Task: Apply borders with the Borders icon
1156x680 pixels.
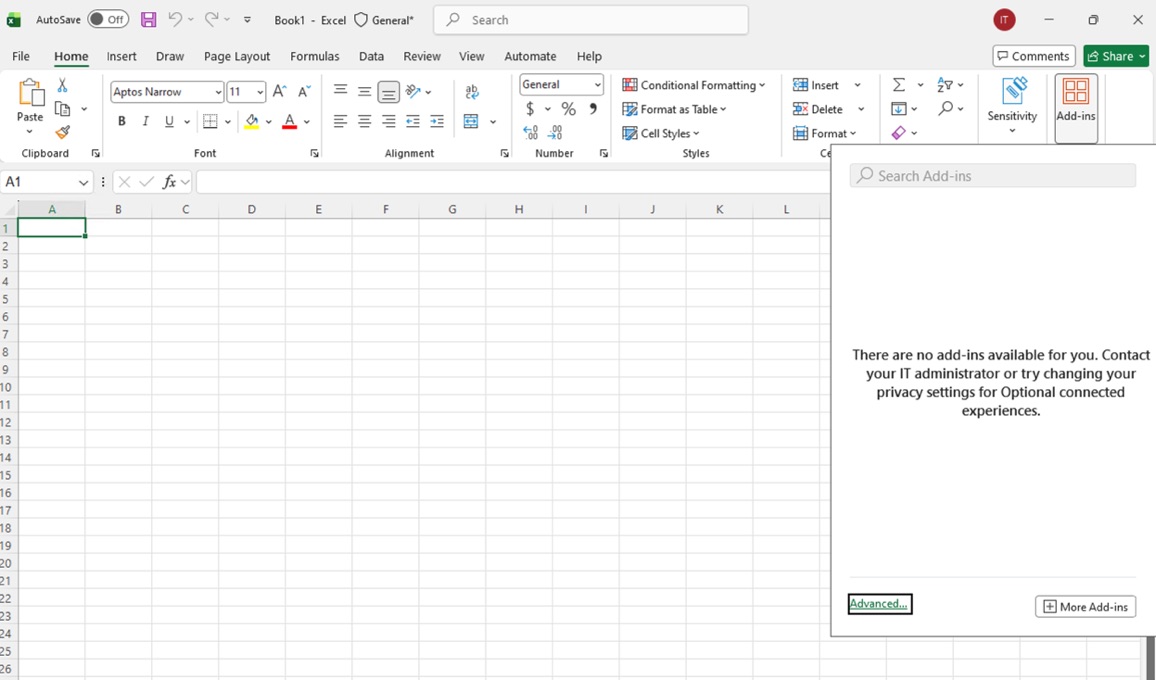Action: pyautogui.click(x=210, y=122)
